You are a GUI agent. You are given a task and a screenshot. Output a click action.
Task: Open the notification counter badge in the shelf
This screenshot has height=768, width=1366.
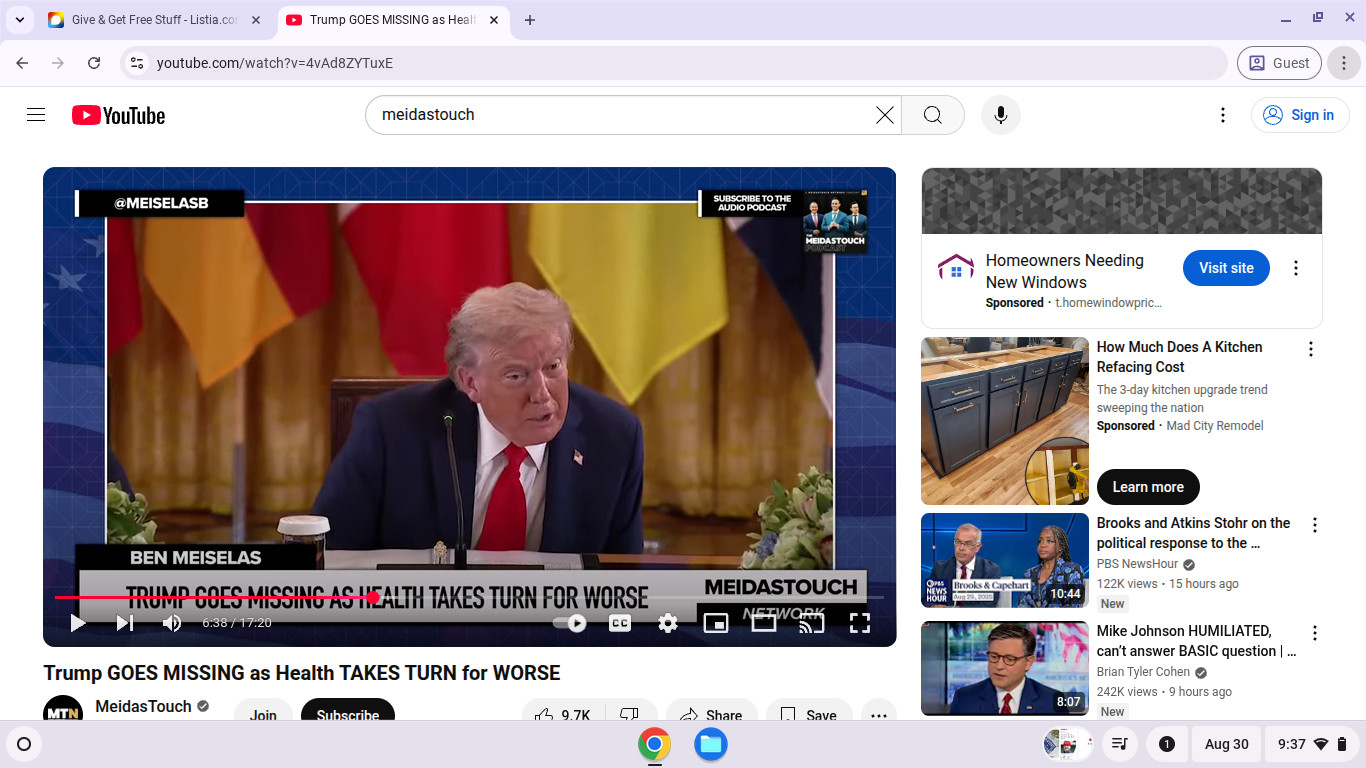1166,744
